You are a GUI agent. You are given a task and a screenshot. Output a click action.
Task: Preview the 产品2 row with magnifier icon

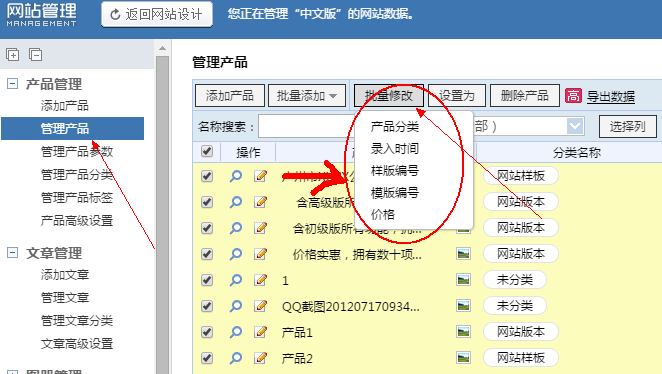[236, 358]
